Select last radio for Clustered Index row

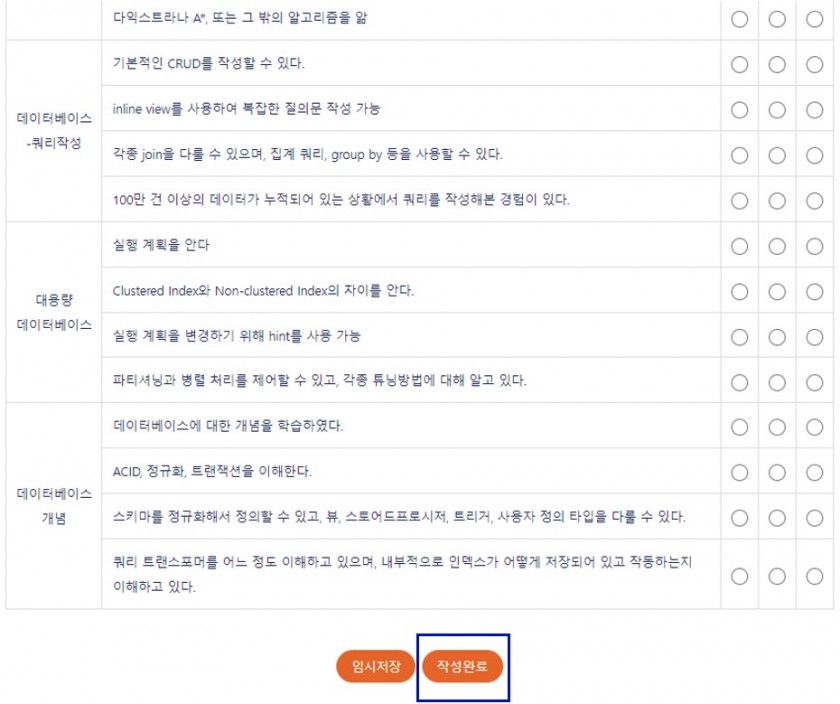814,292
